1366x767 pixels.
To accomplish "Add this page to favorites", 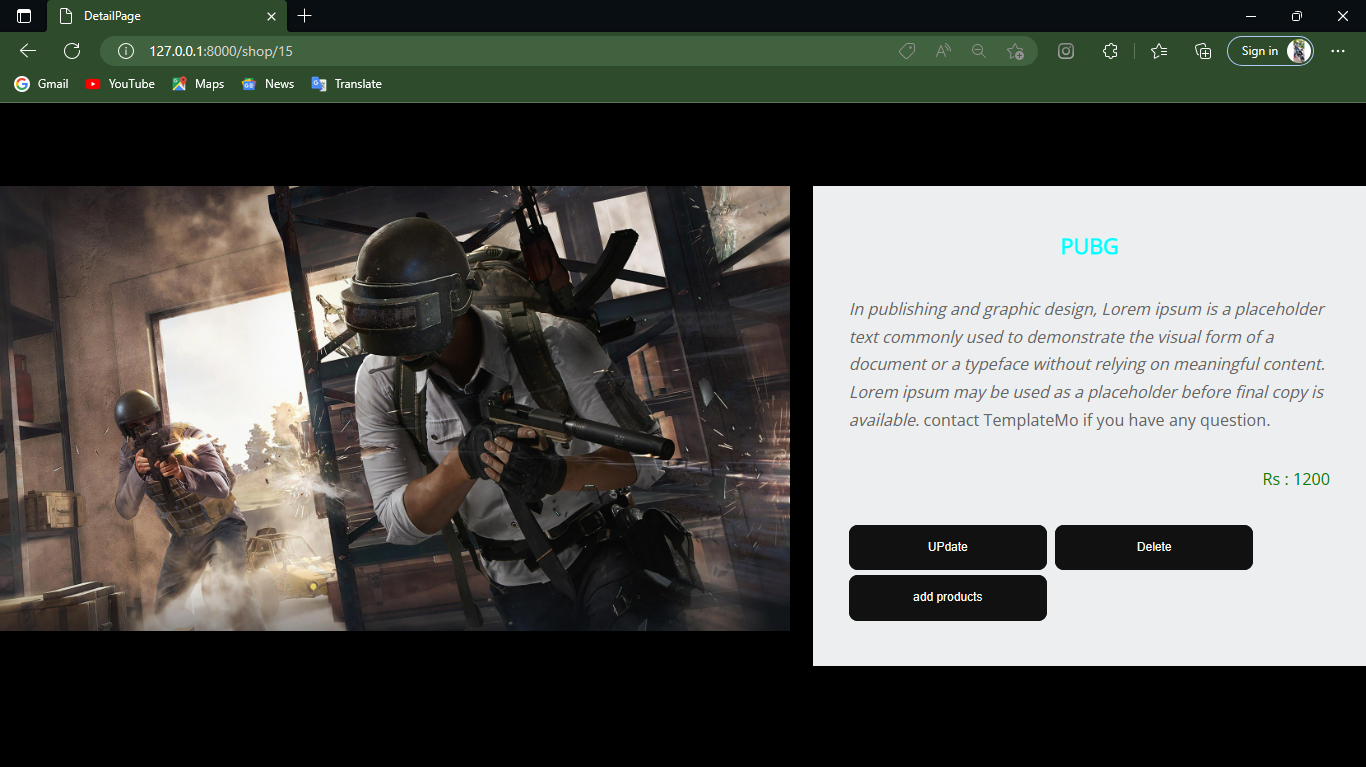I will tap(1016, 51).
